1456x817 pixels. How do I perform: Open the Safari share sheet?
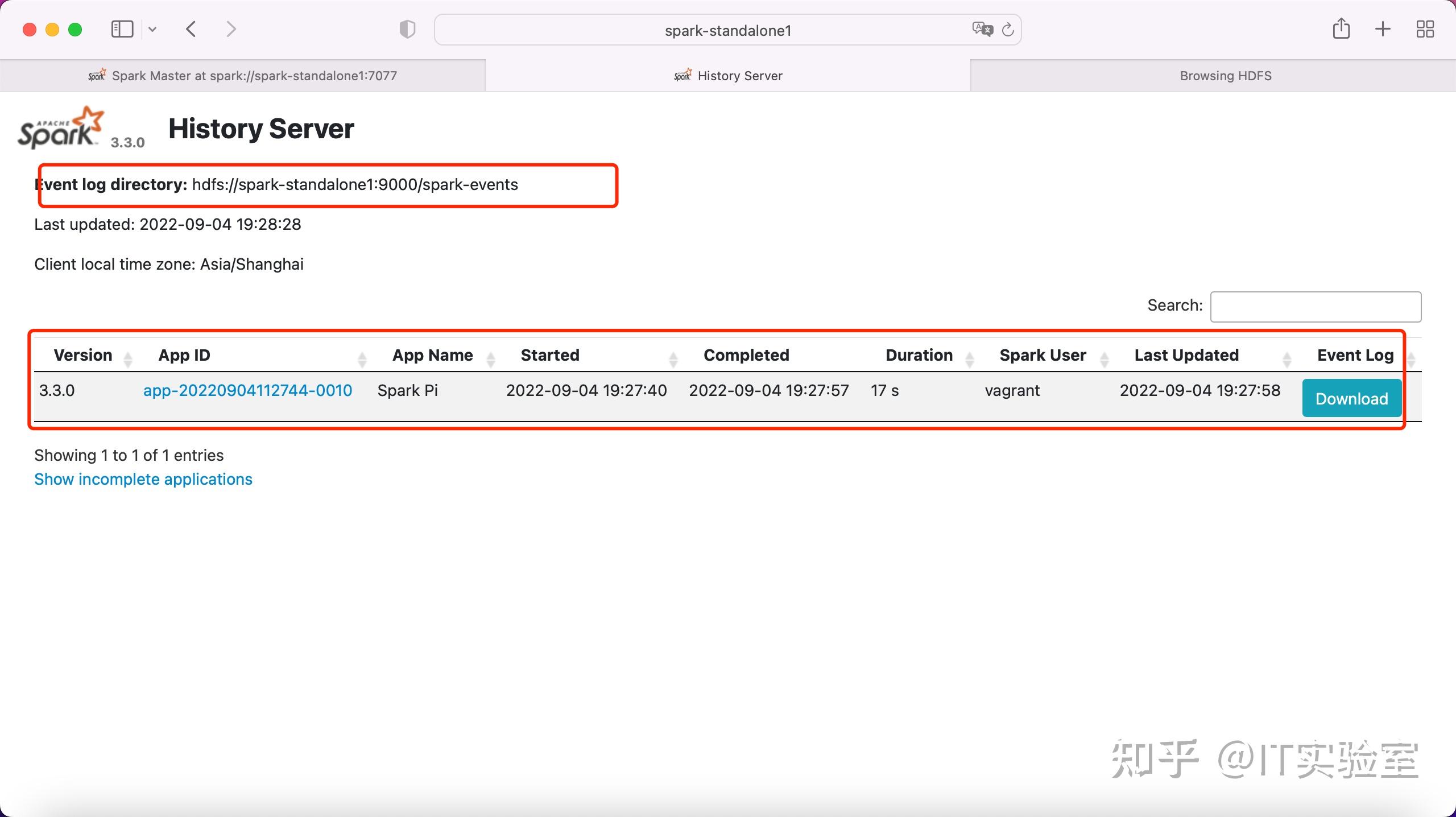(1342, 28)
